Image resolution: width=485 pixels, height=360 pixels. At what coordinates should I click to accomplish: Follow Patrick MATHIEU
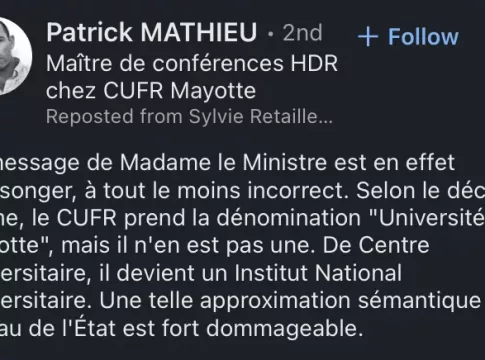point(408,37)
